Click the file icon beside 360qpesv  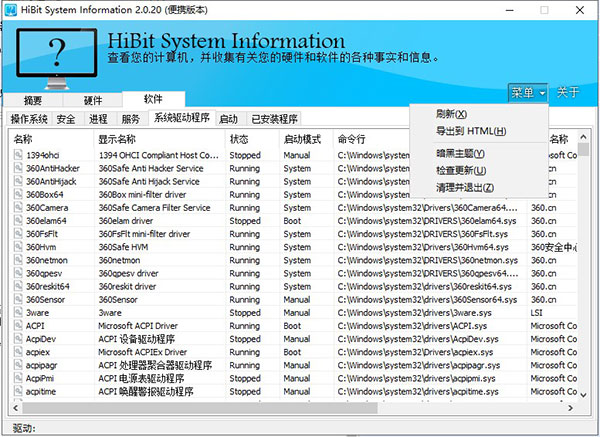(x=18, y=273)
